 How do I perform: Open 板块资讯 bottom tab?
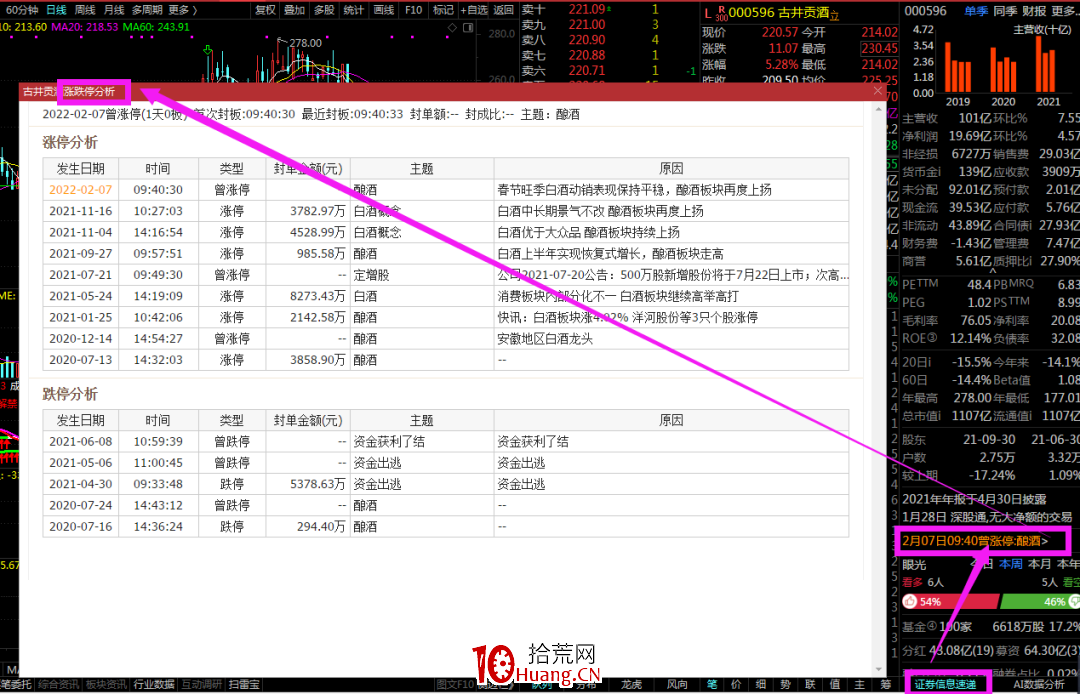(107, 684)
